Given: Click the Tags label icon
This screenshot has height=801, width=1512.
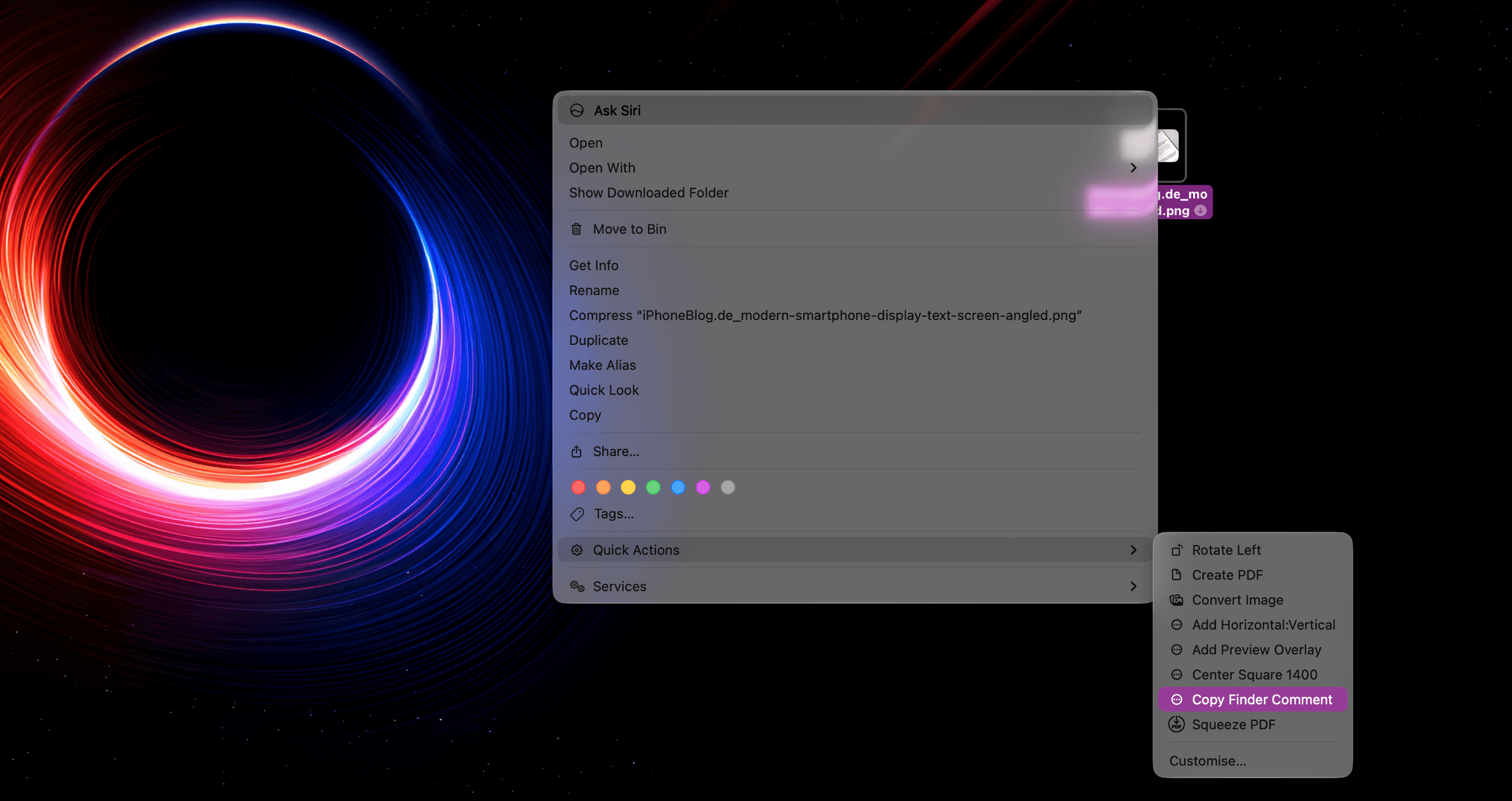Looking at the screenshot, I should pos(577,514).
